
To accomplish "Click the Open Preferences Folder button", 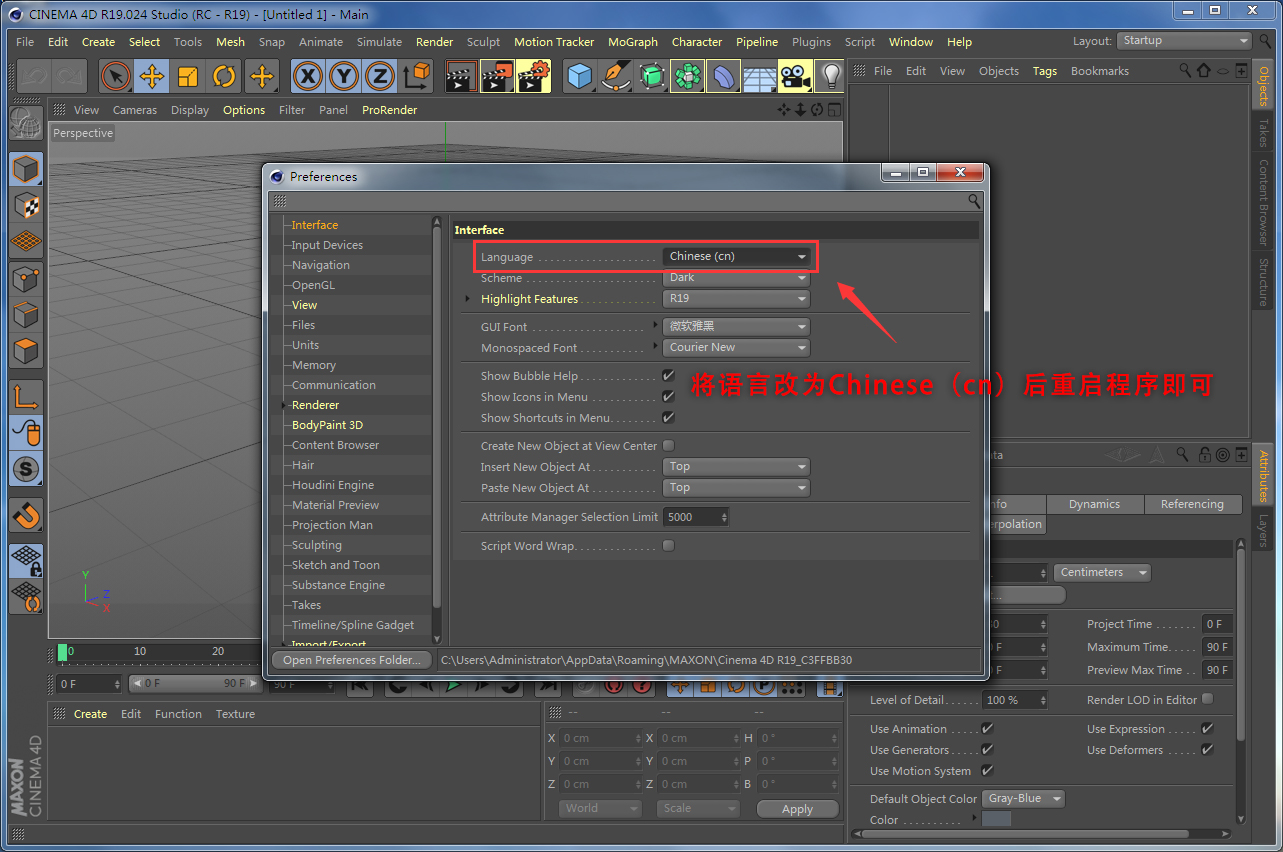I will [351, 660].
